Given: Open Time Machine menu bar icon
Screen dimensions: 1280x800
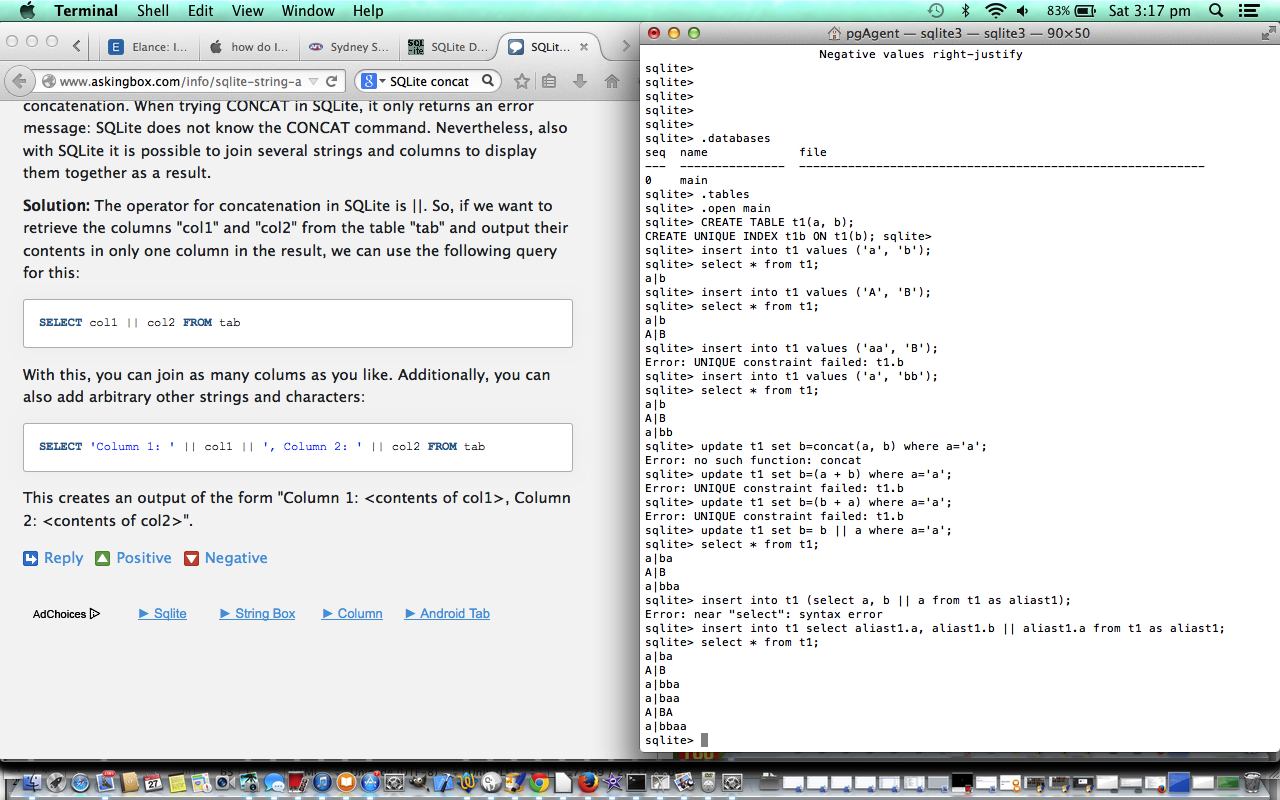Looking at the screenshot, I should coord(935,11).
